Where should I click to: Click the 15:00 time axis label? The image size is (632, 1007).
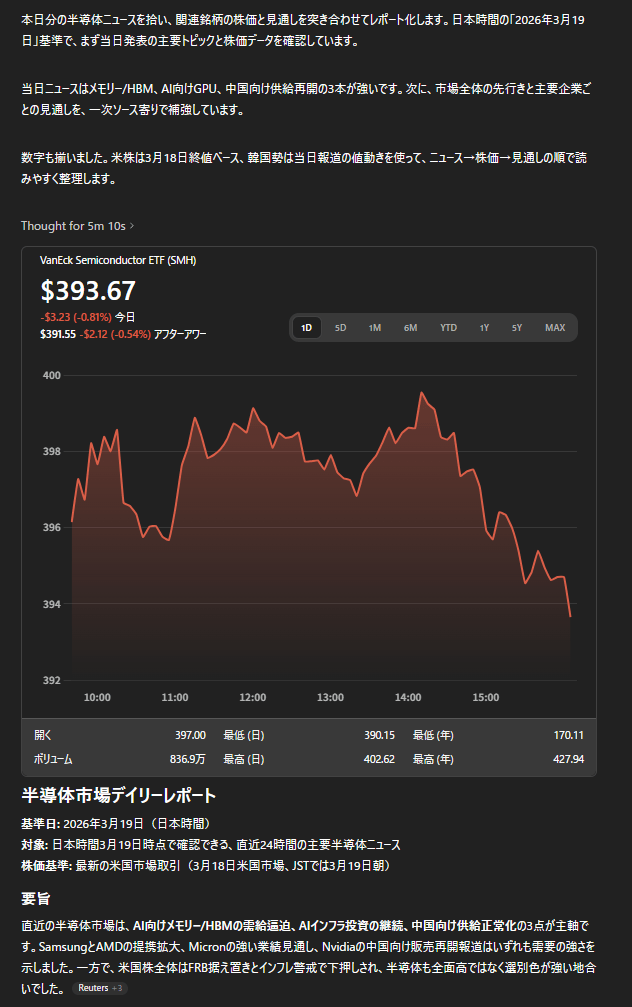486,697
